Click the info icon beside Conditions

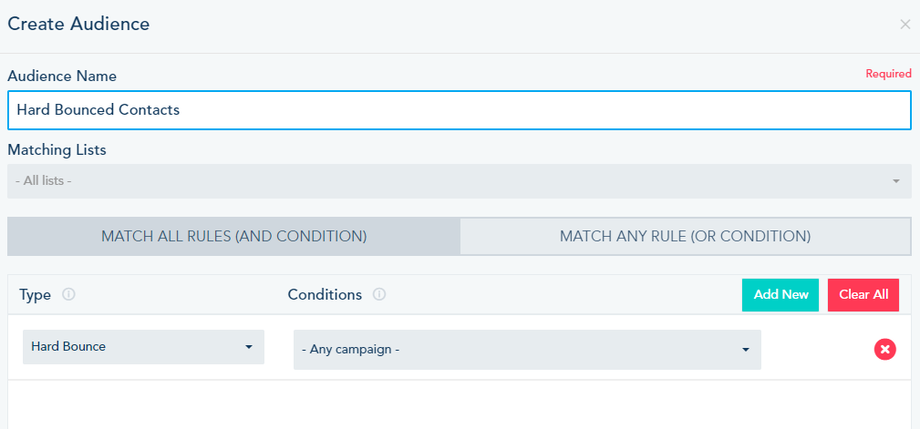click(379, 295)
